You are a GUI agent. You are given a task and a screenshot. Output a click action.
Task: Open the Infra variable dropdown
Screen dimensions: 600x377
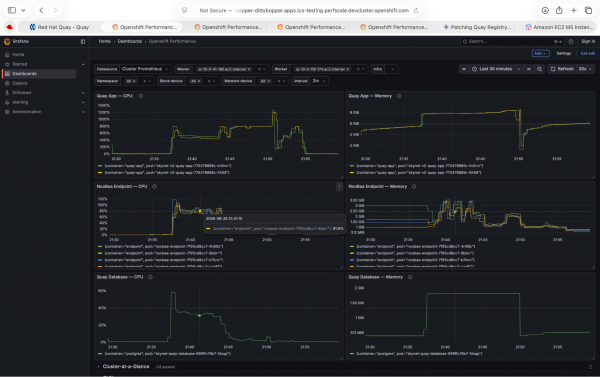coord(392,69)
